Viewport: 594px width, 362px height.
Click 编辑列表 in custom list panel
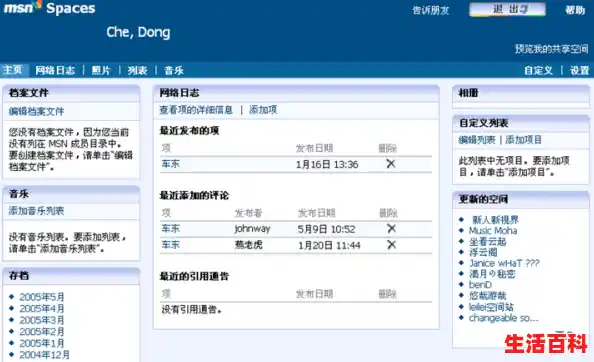pyautogui.click(x=477, y=140)
